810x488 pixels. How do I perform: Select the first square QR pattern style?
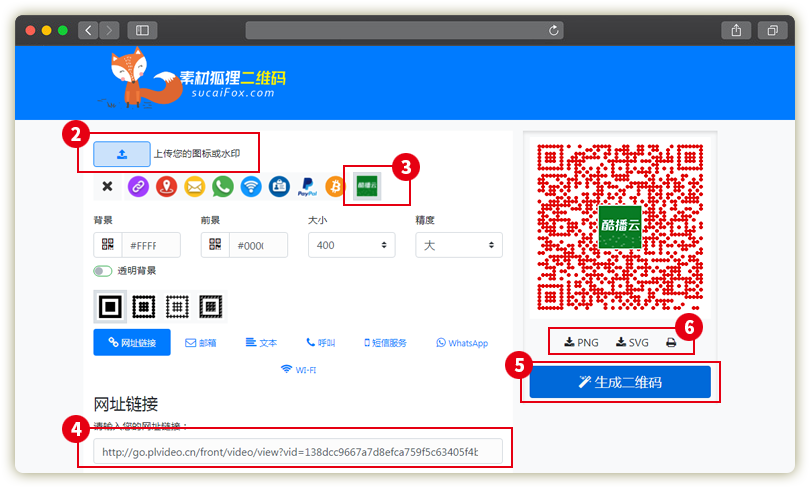110,307
